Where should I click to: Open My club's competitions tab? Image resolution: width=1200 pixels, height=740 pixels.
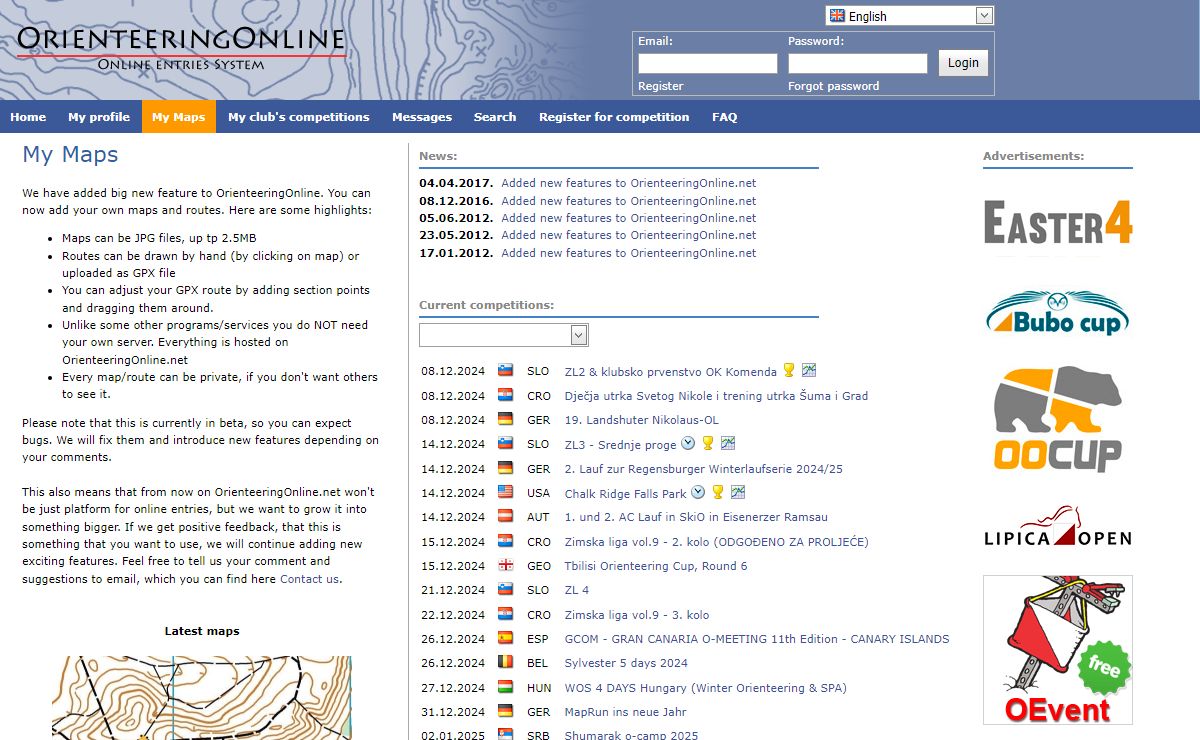(x=299, y=117)
